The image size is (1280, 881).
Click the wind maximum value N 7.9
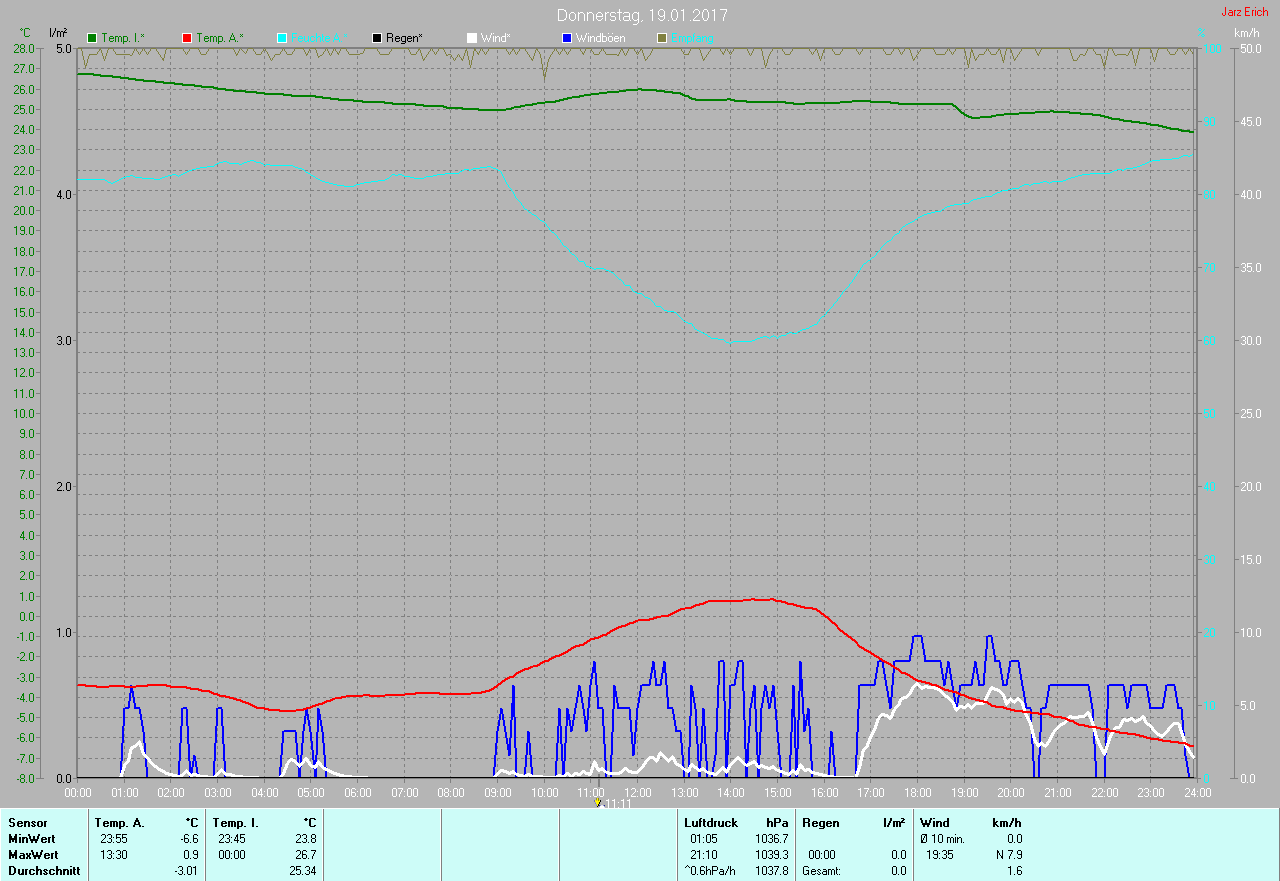point(1006,855)
